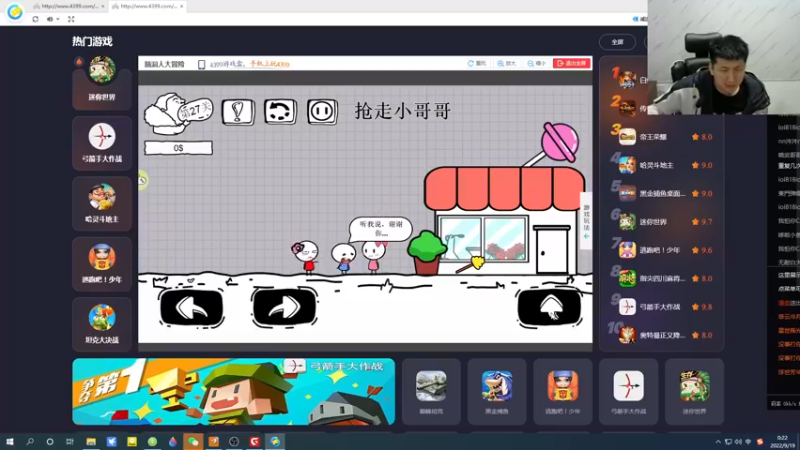800x450 pixels.
Task: Open the 逃跑吧！少年 card in bottom row
Action: (563, 391)
